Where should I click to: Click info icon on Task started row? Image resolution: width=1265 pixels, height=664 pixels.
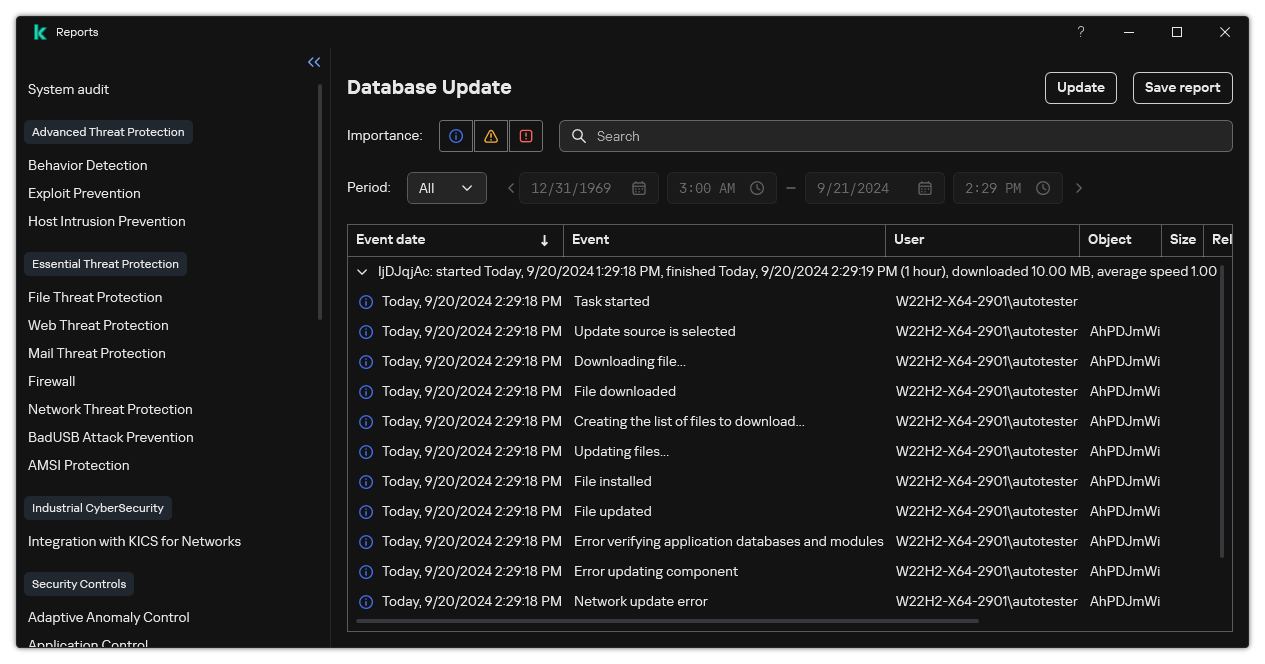(366, 302)
